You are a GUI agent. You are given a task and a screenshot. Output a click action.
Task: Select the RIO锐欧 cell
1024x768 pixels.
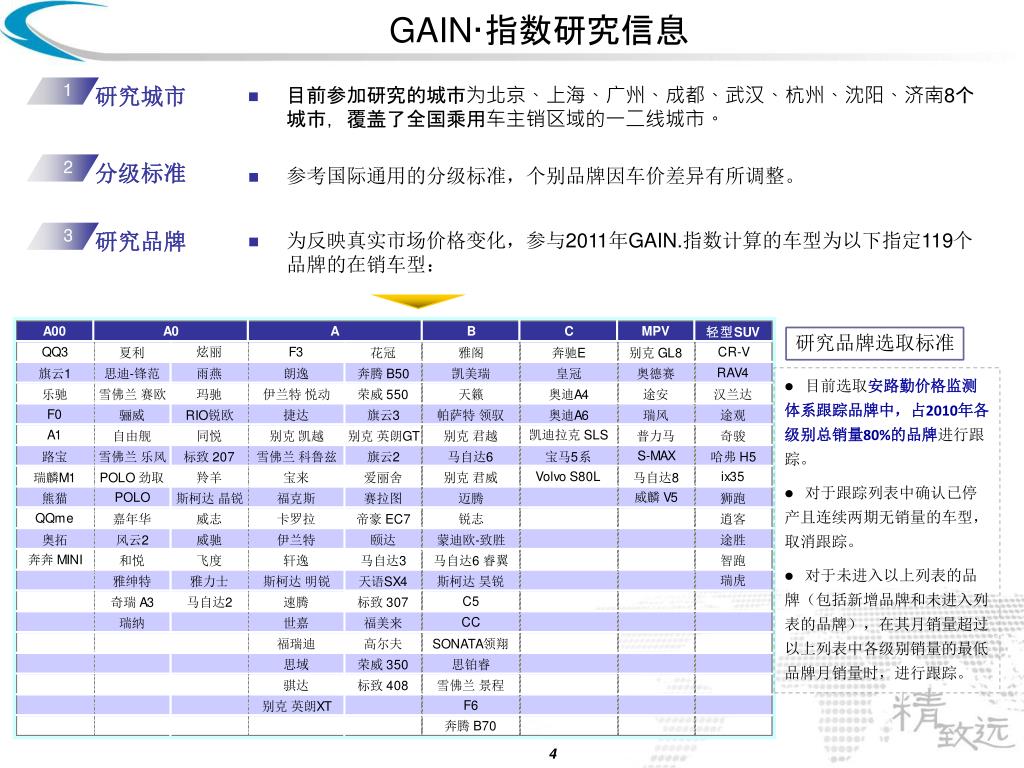pyautogui.click(x=209, y=415)
